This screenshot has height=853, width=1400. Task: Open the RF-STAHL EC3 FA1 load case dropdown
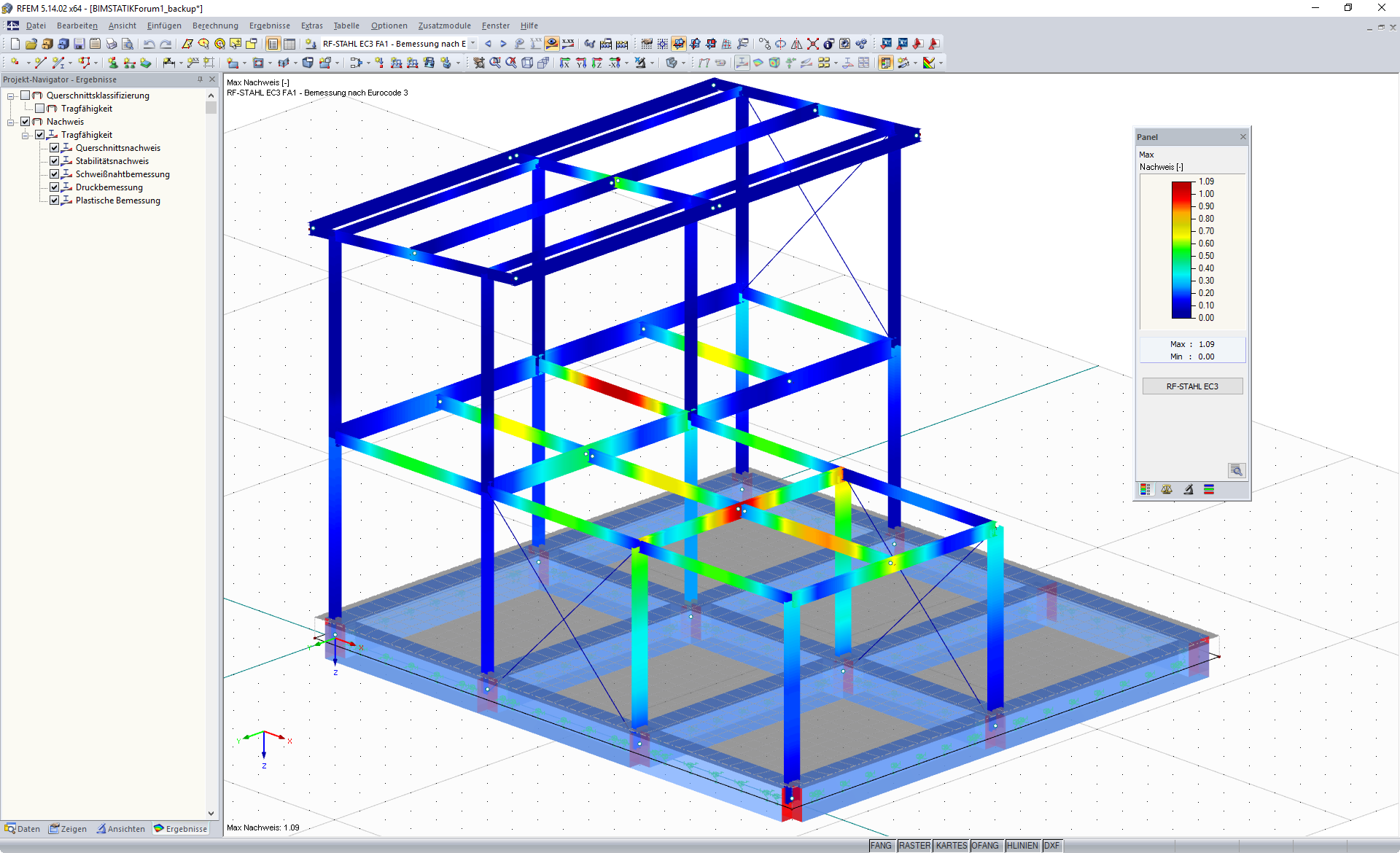coord(472,44)
